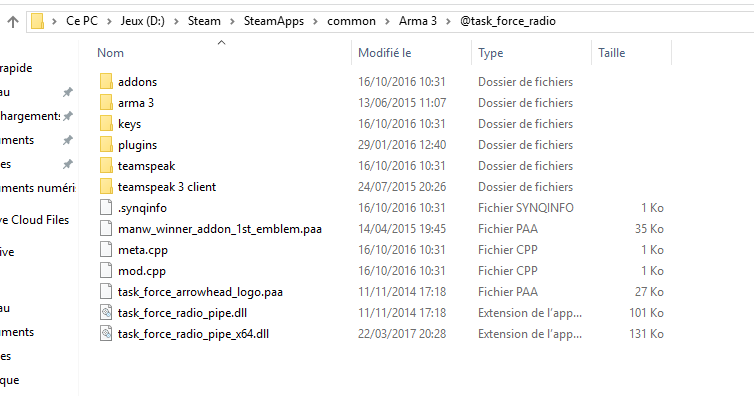
Task: Click the Up arrow navigation icon
Action: pyautogui.click(x=13, y=22)
